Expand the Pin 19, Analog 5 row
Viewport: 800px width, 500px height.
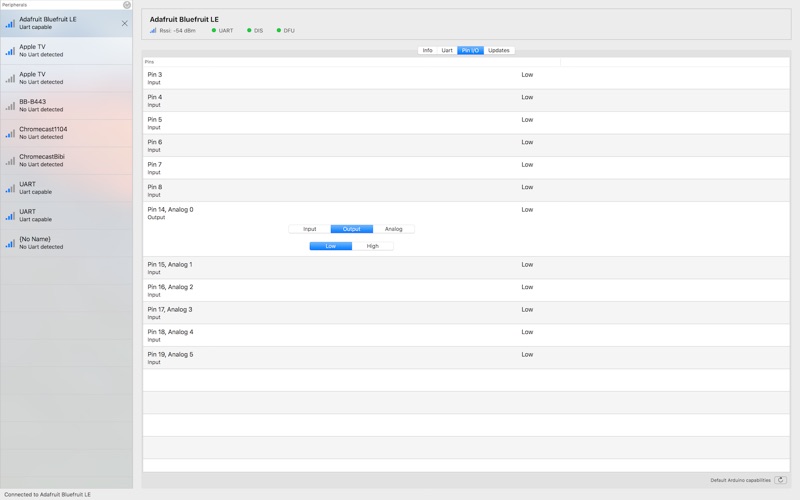[466, 358]
